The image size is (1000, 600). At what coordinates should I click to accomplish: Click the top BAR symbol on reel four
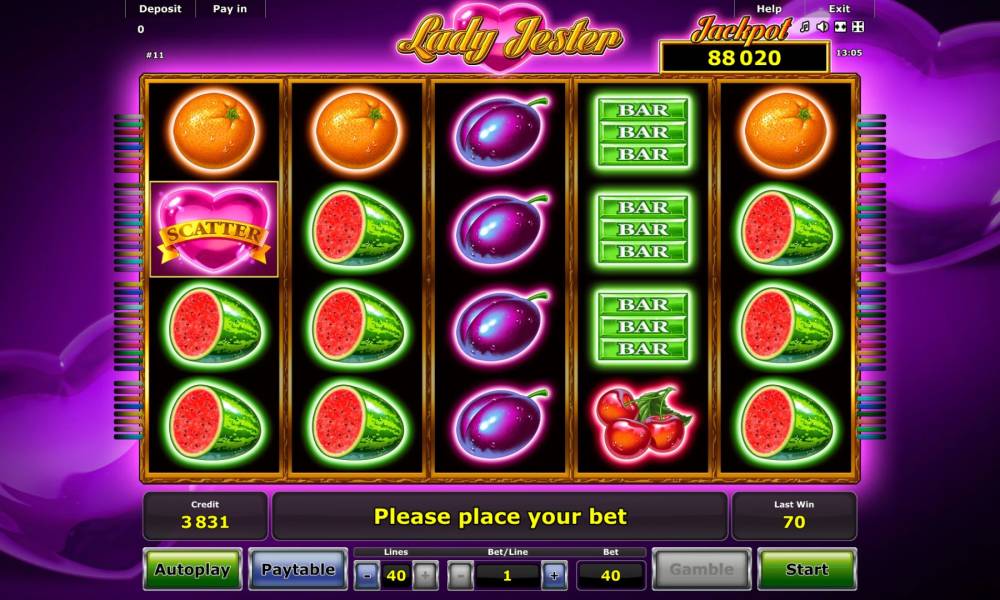[x=643, y=132]
